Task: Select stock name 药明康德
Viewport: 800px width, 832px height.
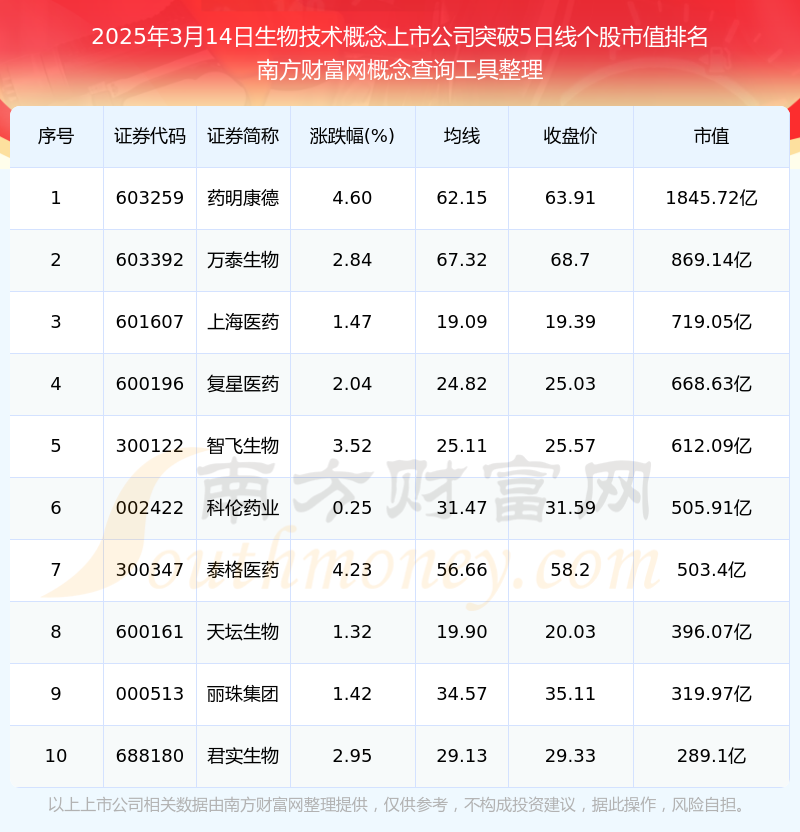Action: tap(243, 198)
